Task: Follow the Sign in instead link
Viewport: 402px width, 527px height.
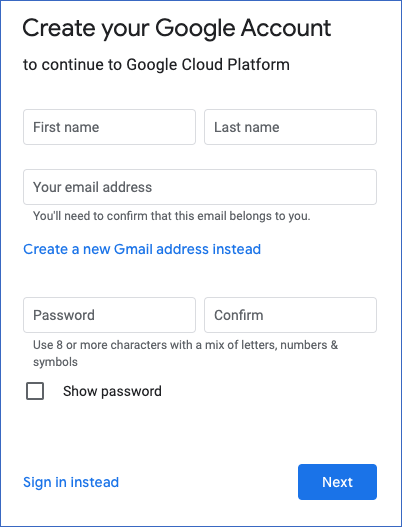Action: coord(71,482)
